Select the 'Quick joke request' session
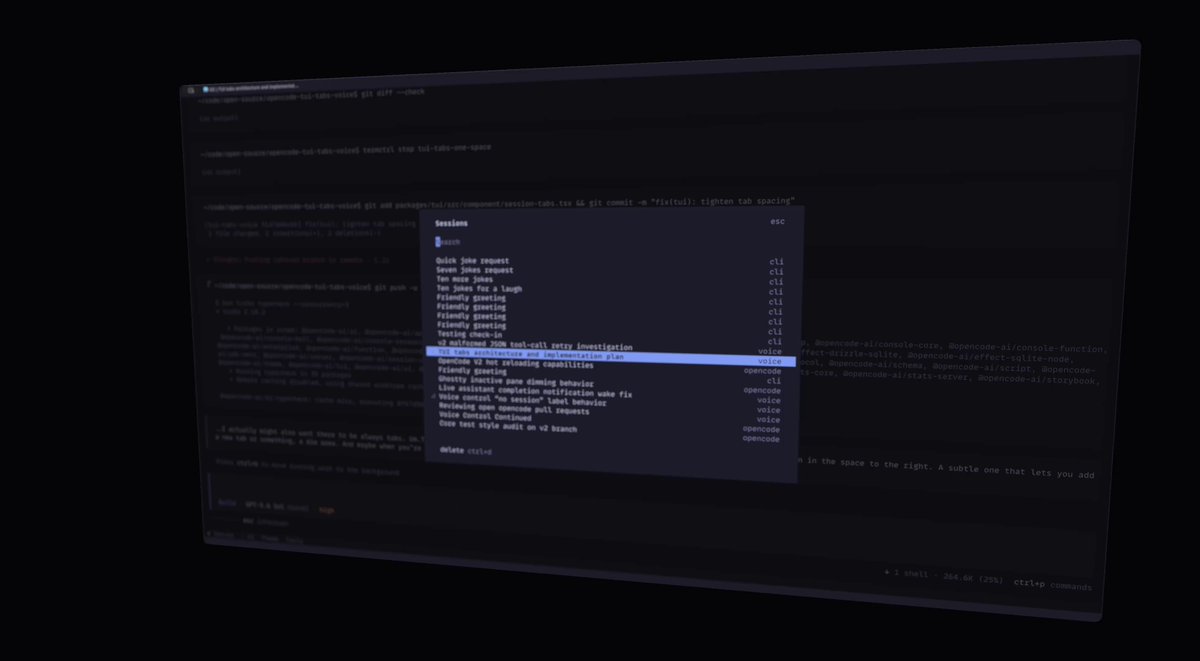Screen dimensions: 1200x661 (x=610, y=261)
